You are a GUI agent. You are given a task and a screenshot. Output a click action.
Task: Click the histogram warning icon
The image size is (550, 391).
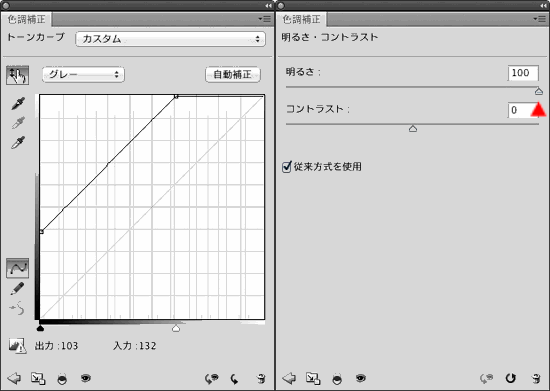coord(17,346)
